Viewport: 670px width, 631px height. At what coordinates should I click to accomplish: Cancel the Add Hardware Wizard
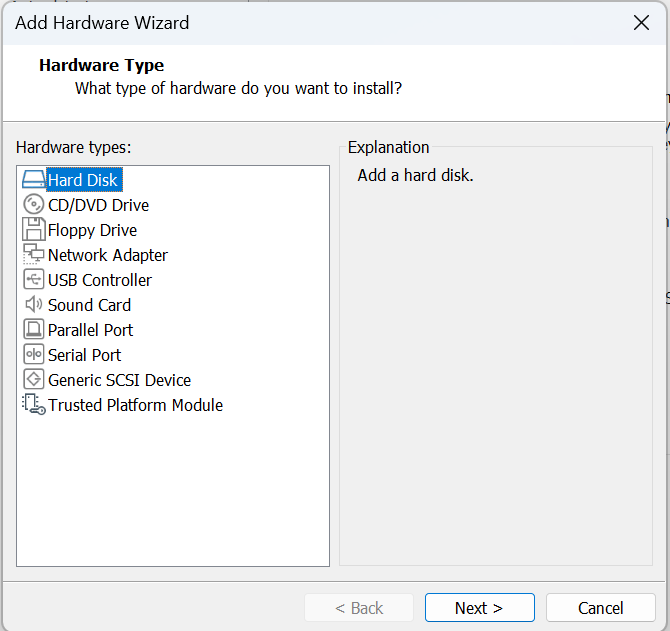coord(600,608)
